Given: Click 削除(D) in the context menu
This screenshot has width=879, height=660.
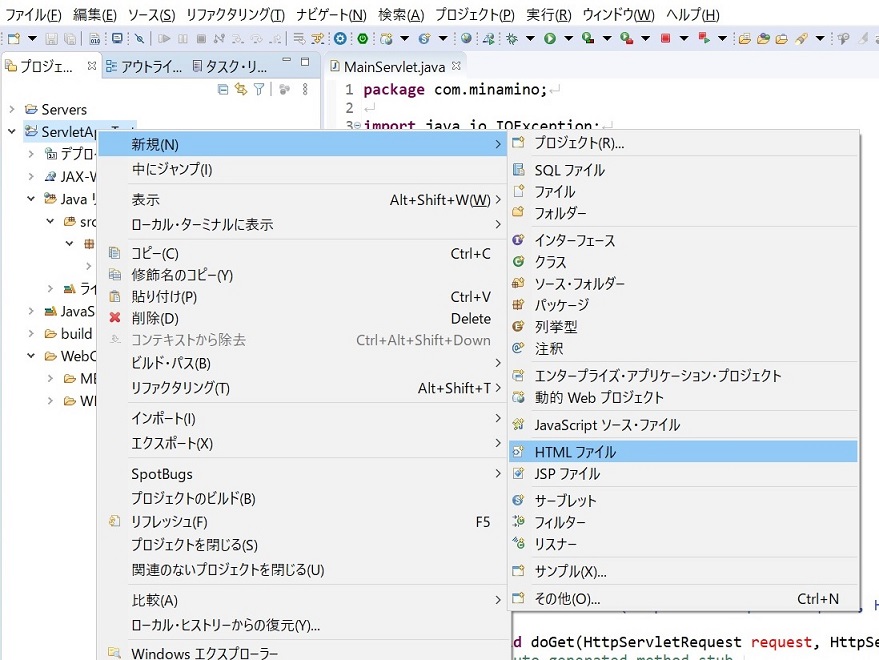Looking at the screenshot, I should (302, 318).
